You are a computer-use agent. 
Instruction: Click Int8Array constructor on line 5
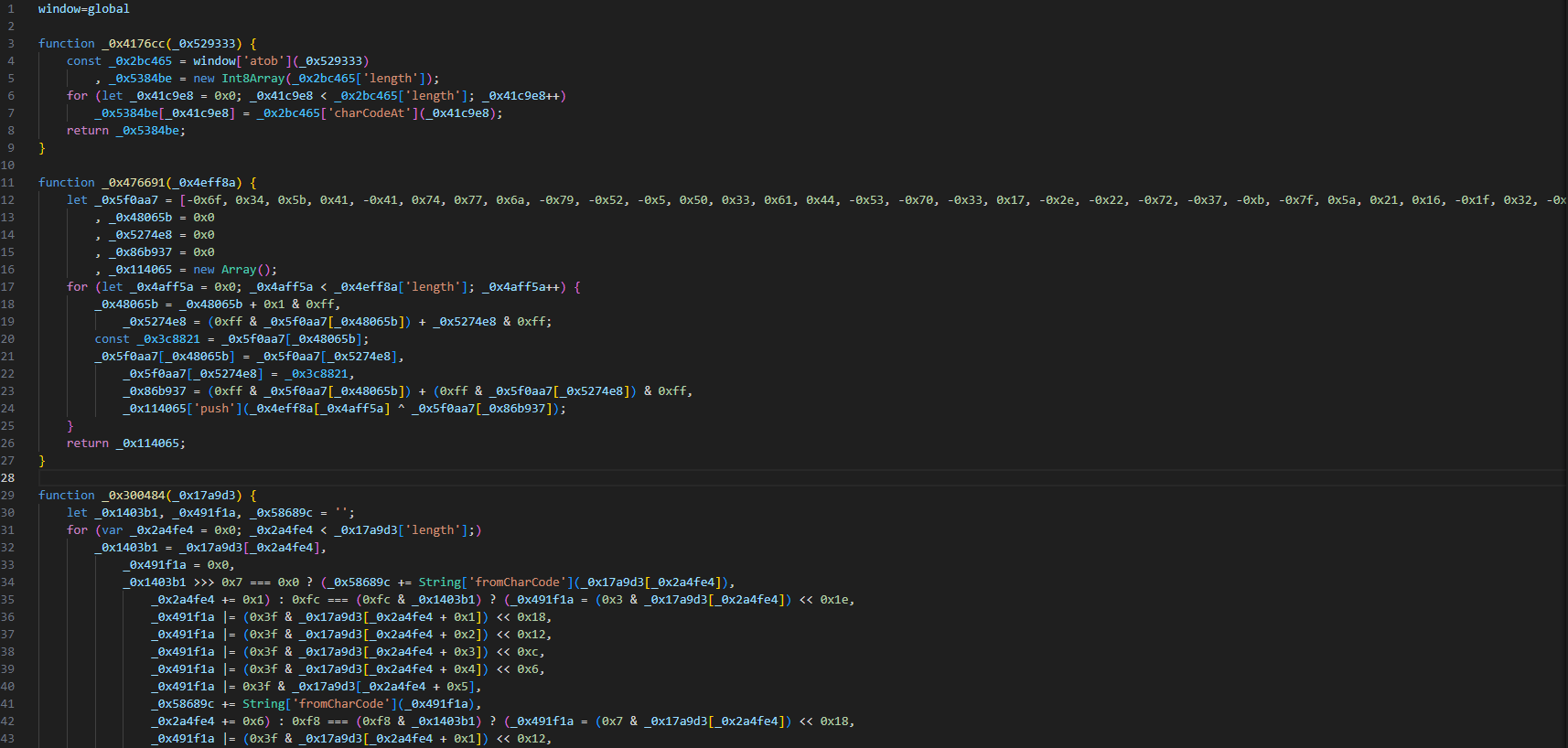tap(252, 79)
